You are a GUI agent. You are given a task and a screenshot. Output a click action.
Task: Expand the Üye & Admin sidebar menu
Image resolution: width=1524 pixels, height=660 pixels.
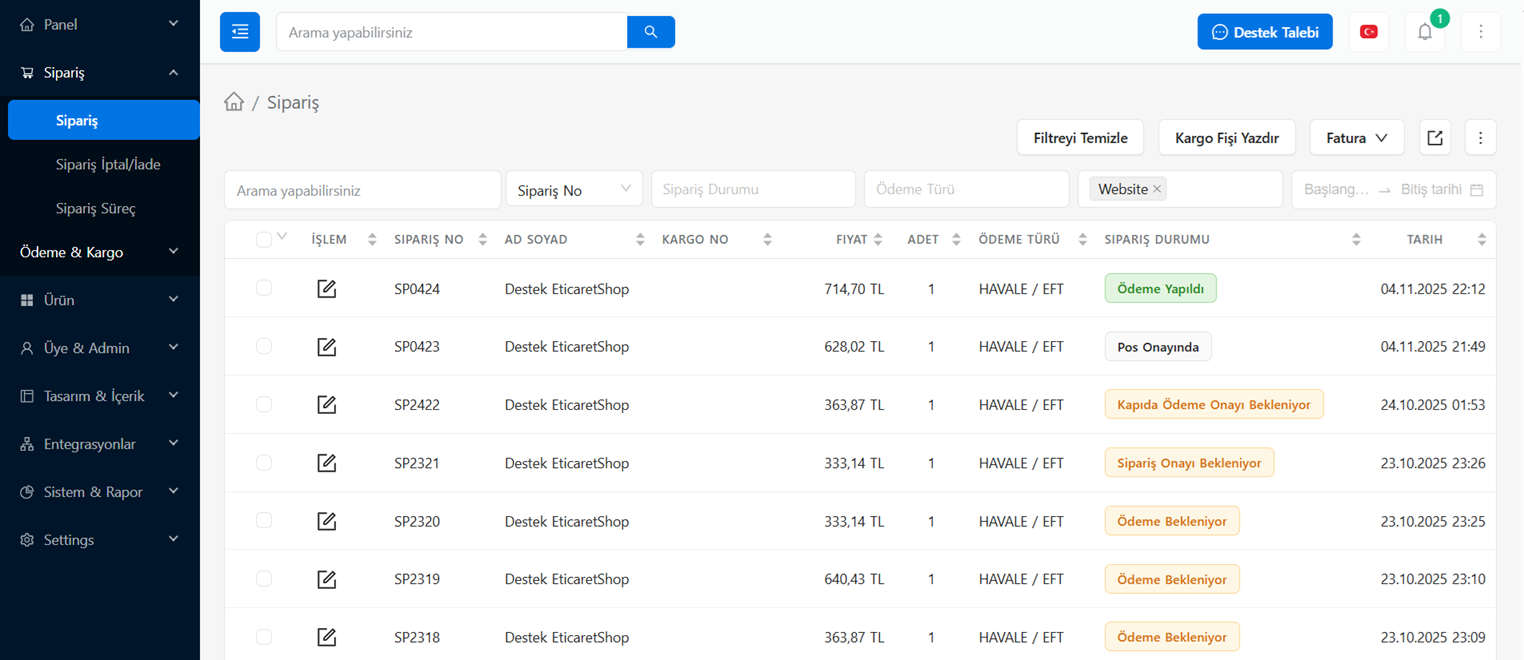pos(100,348)
